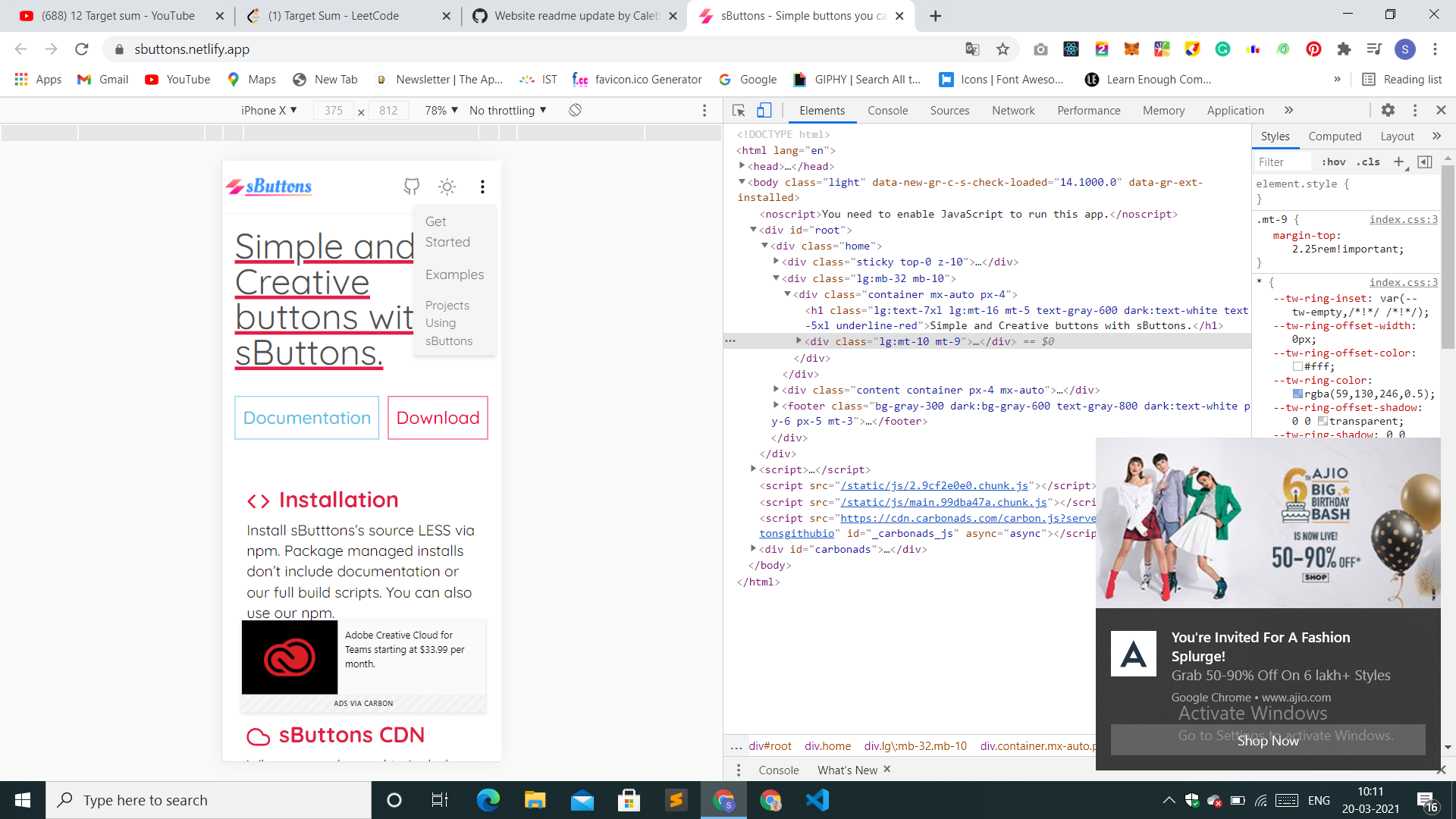
Task: Click the Styles filter input
Action: pos(1283,162)
